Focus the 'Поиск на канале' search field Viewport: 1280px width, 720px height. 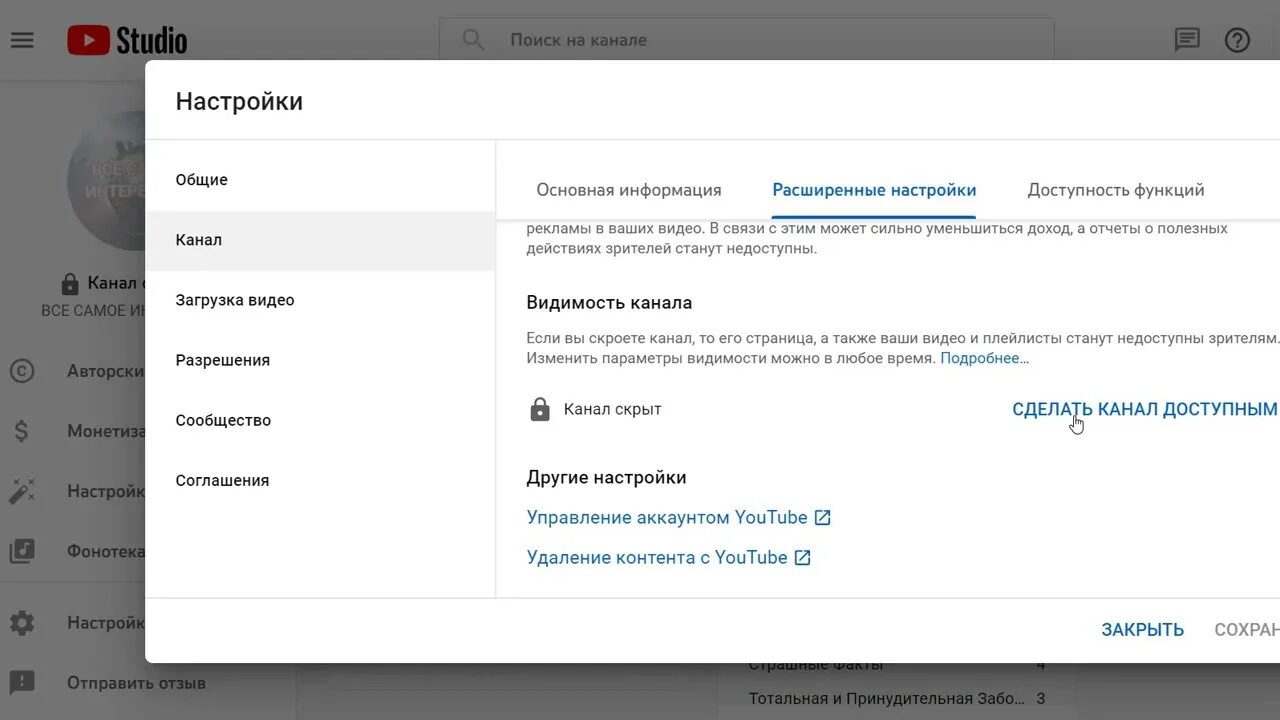point(746,40)
